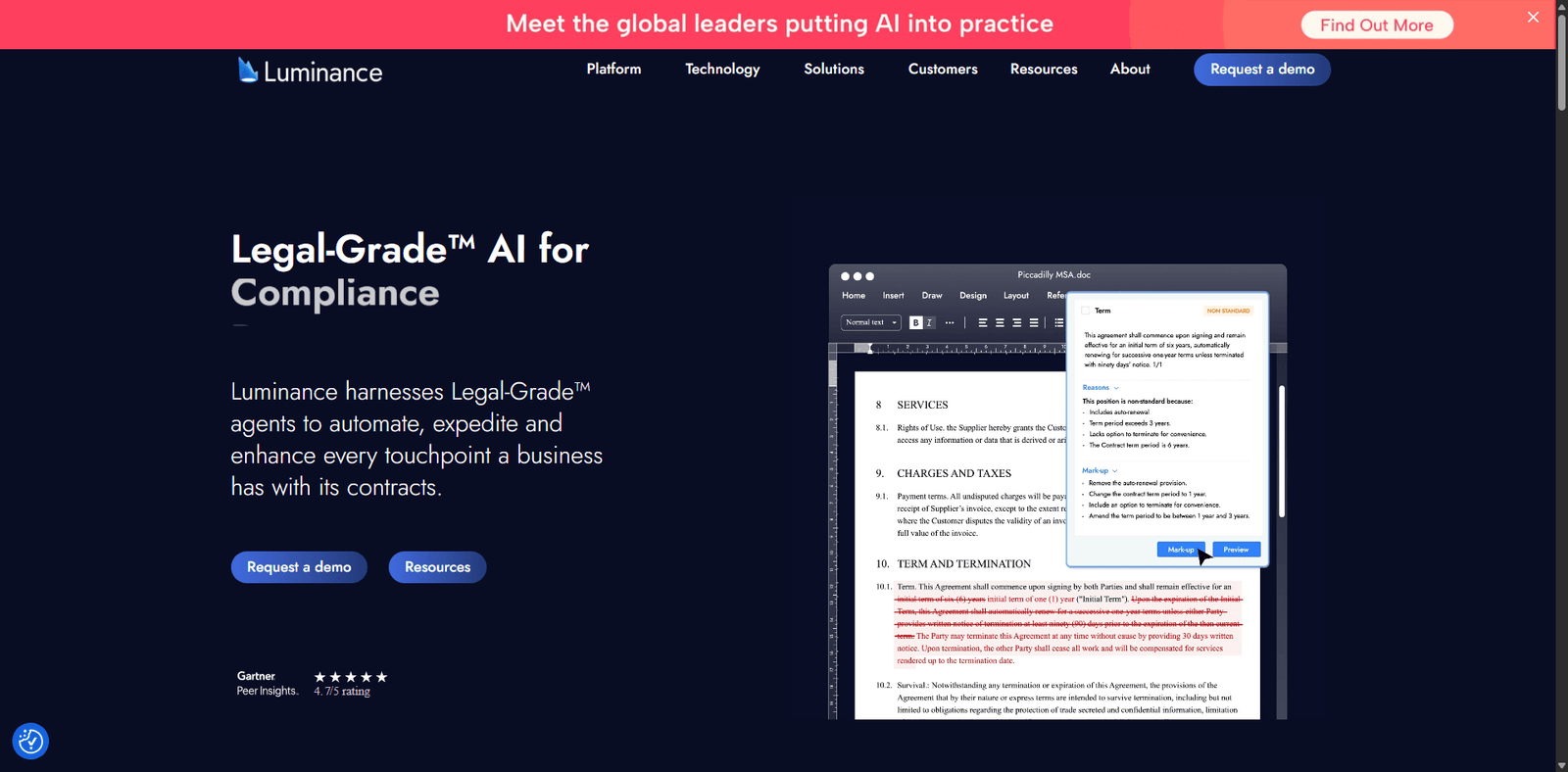Open the Solutions navigation menu
Screen dimensions: 1568x772
[834, 69]
